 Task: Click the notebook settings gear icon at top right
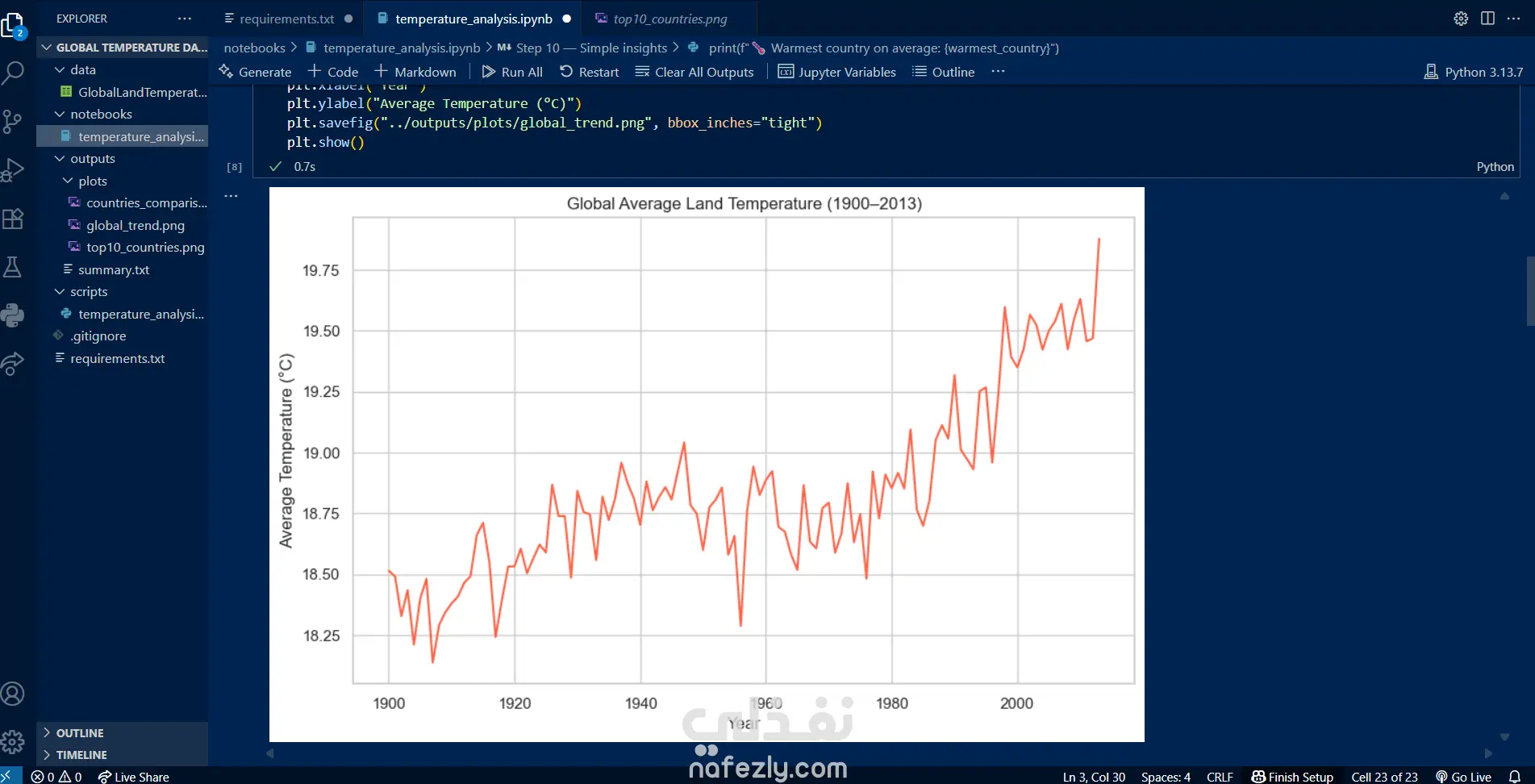1461,19
